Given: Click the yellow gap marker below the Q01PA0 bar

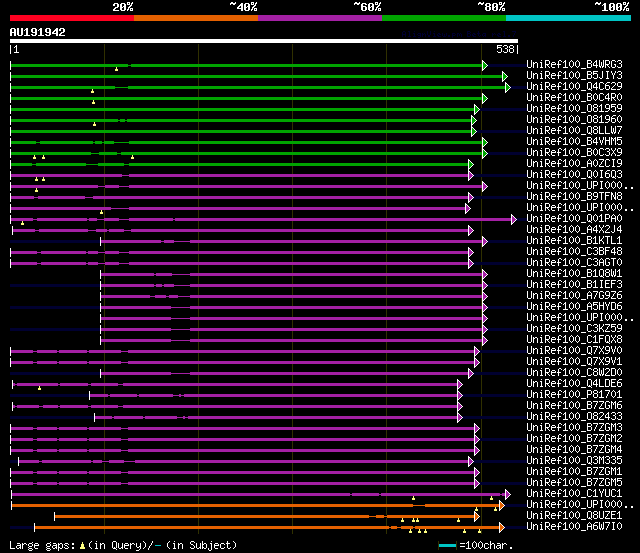Looking at the screenshot, I should [22, 223].
